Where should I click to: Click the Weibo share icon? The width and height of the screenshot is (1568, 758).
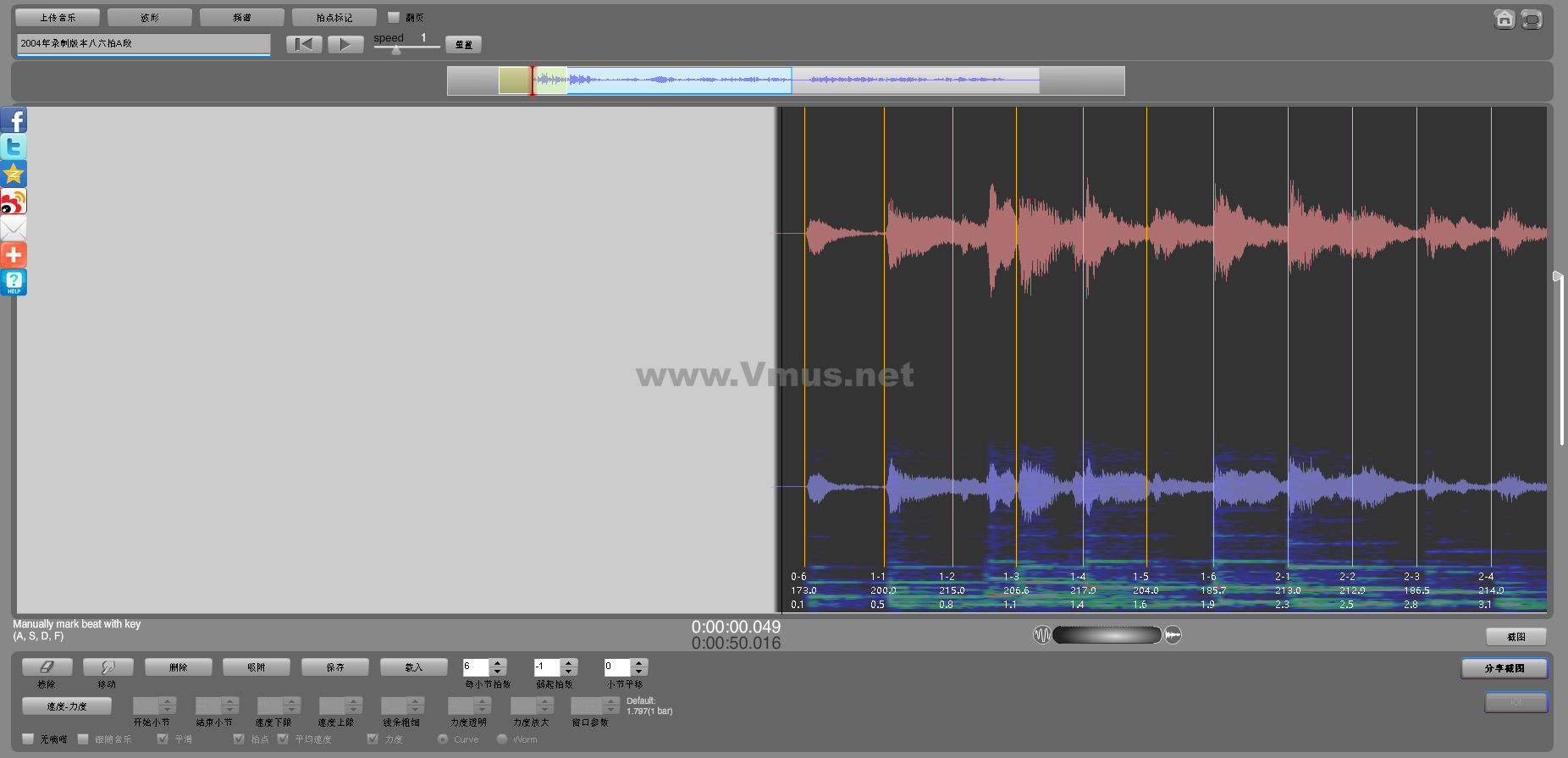coord(14,202)
